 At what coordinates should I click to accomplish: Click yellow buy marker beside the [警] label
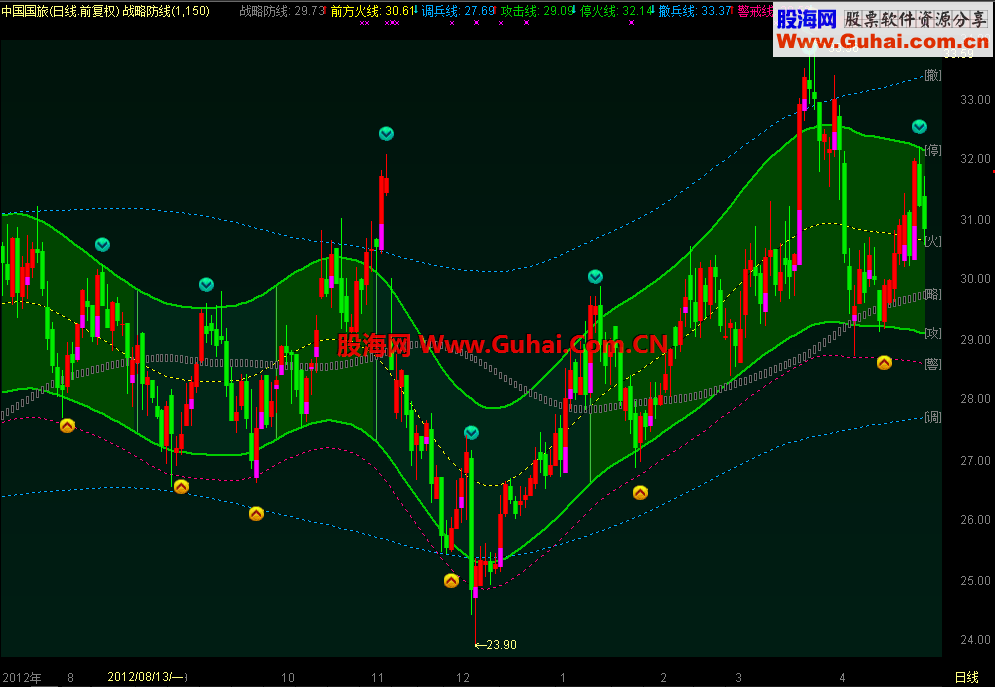click(x=885, y=362)
